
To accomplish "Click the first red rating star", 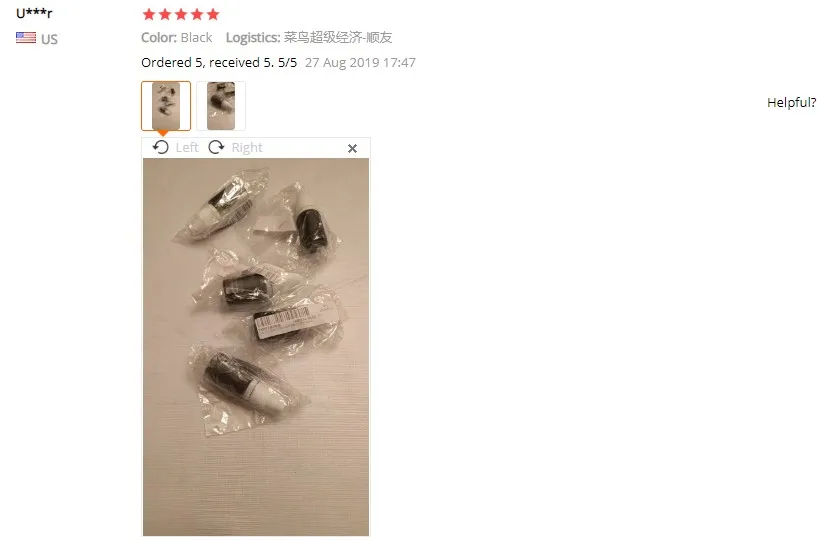I will tap(149, 14).
